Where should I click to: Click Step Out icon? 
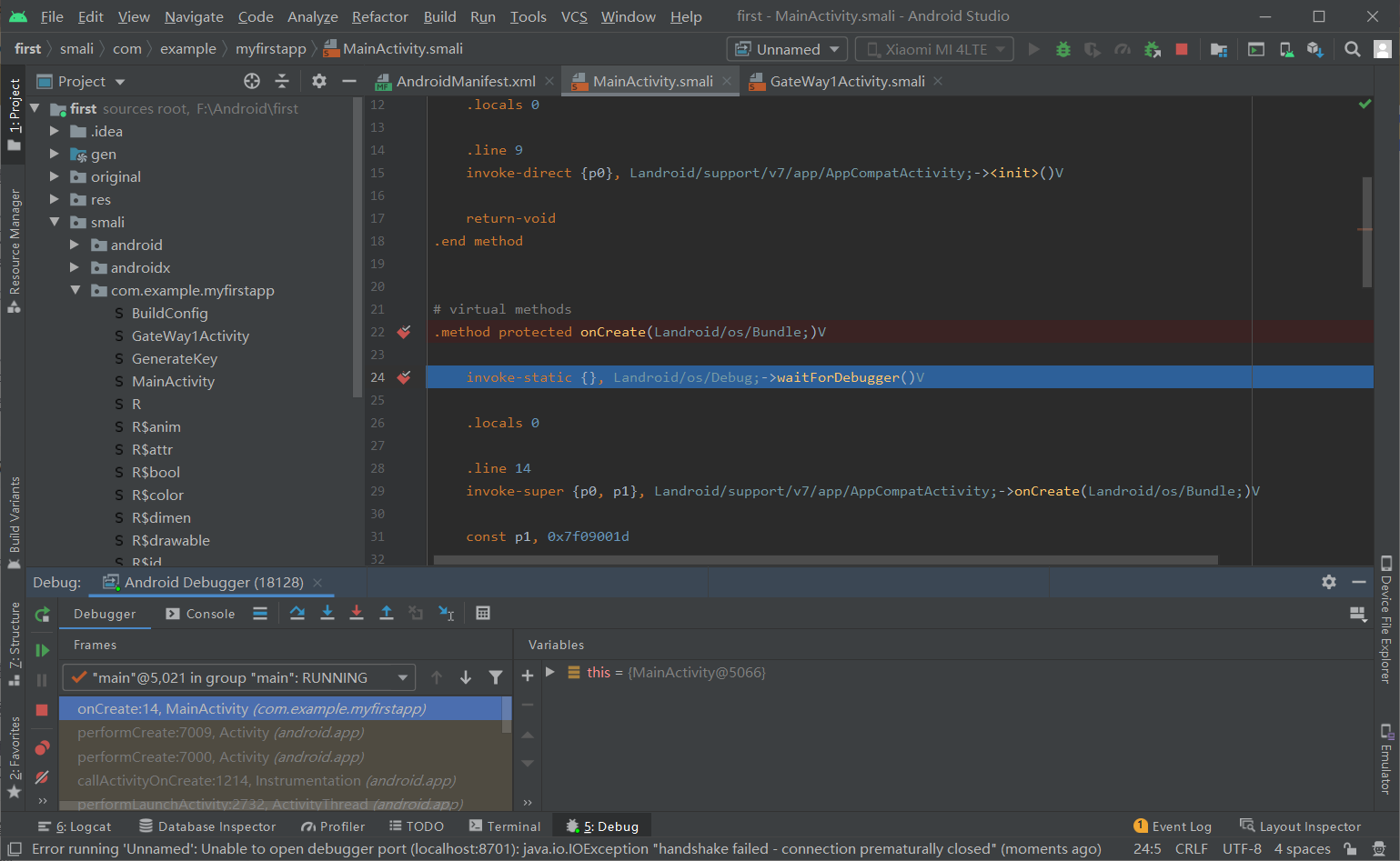pyautogui.click(x=386, y=614)
